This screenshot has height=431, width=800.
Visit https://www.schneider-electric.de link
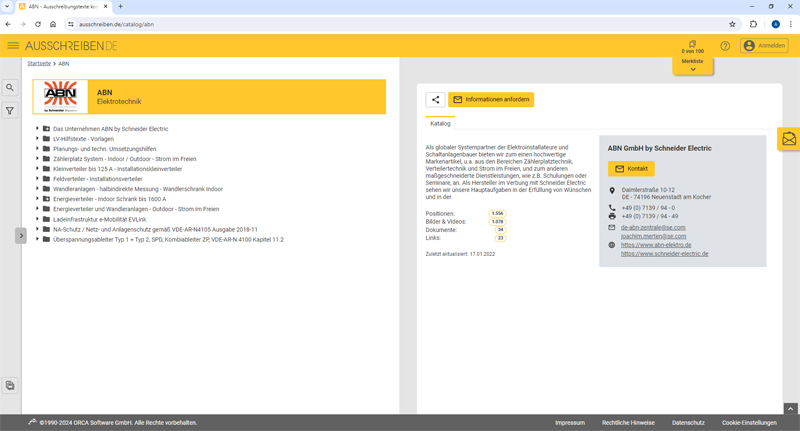coord(664,253)
